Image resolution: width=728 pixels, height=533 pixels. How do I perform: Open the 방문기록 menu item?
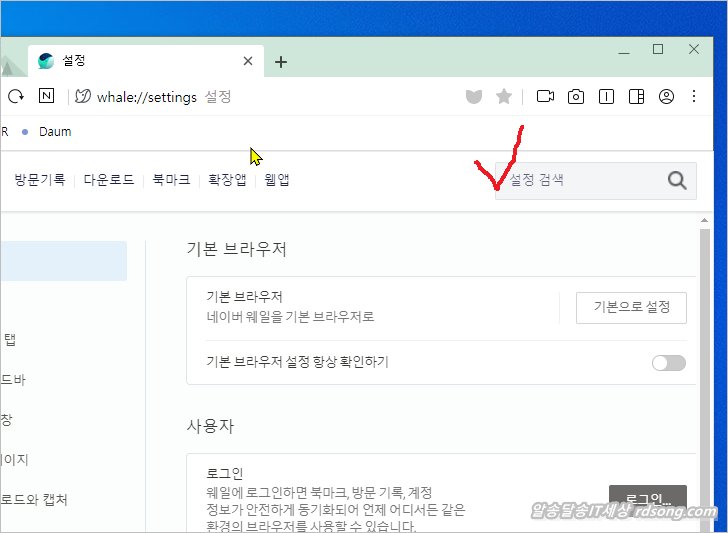40,180
